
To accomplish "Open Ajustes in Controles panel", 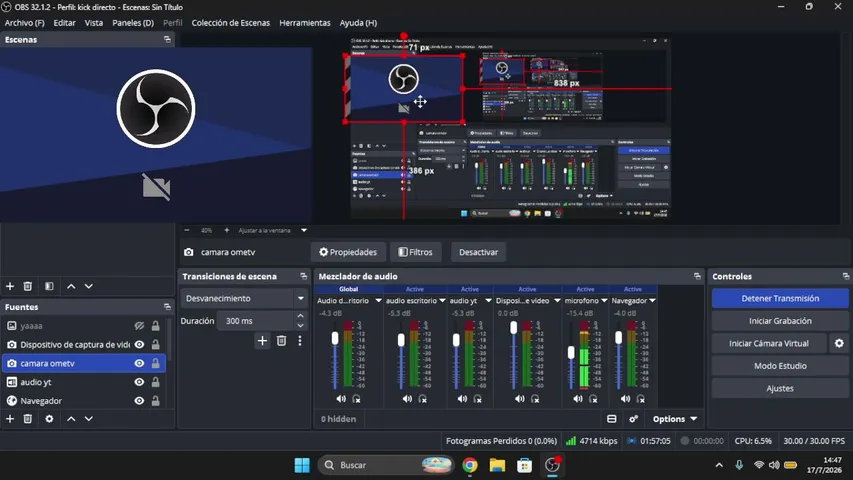I will point(780,389).
